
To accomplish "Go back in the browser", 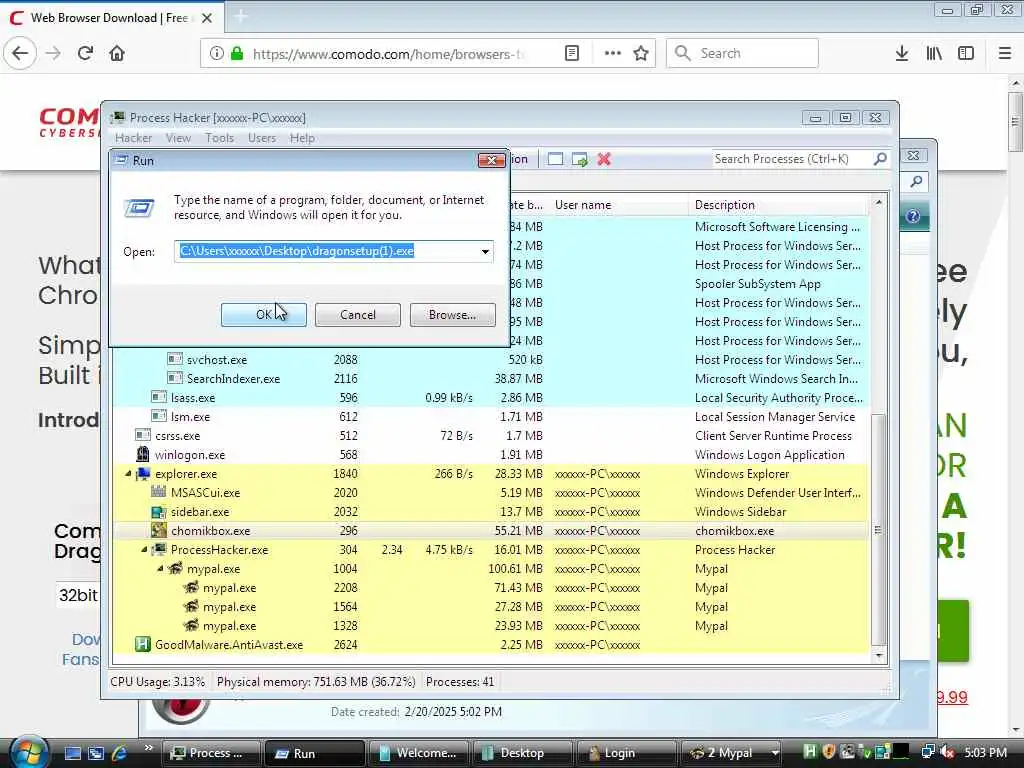I will point(20,53).
